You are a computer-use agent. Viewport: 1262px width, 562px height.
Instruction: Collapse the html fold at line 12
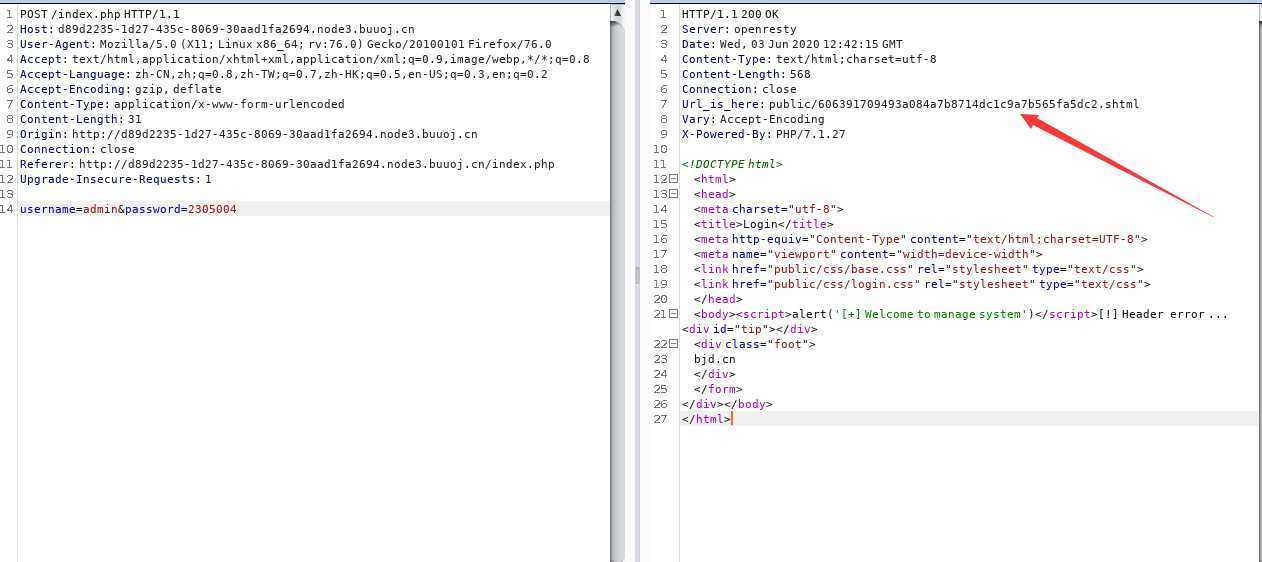(x=674, y=179)
